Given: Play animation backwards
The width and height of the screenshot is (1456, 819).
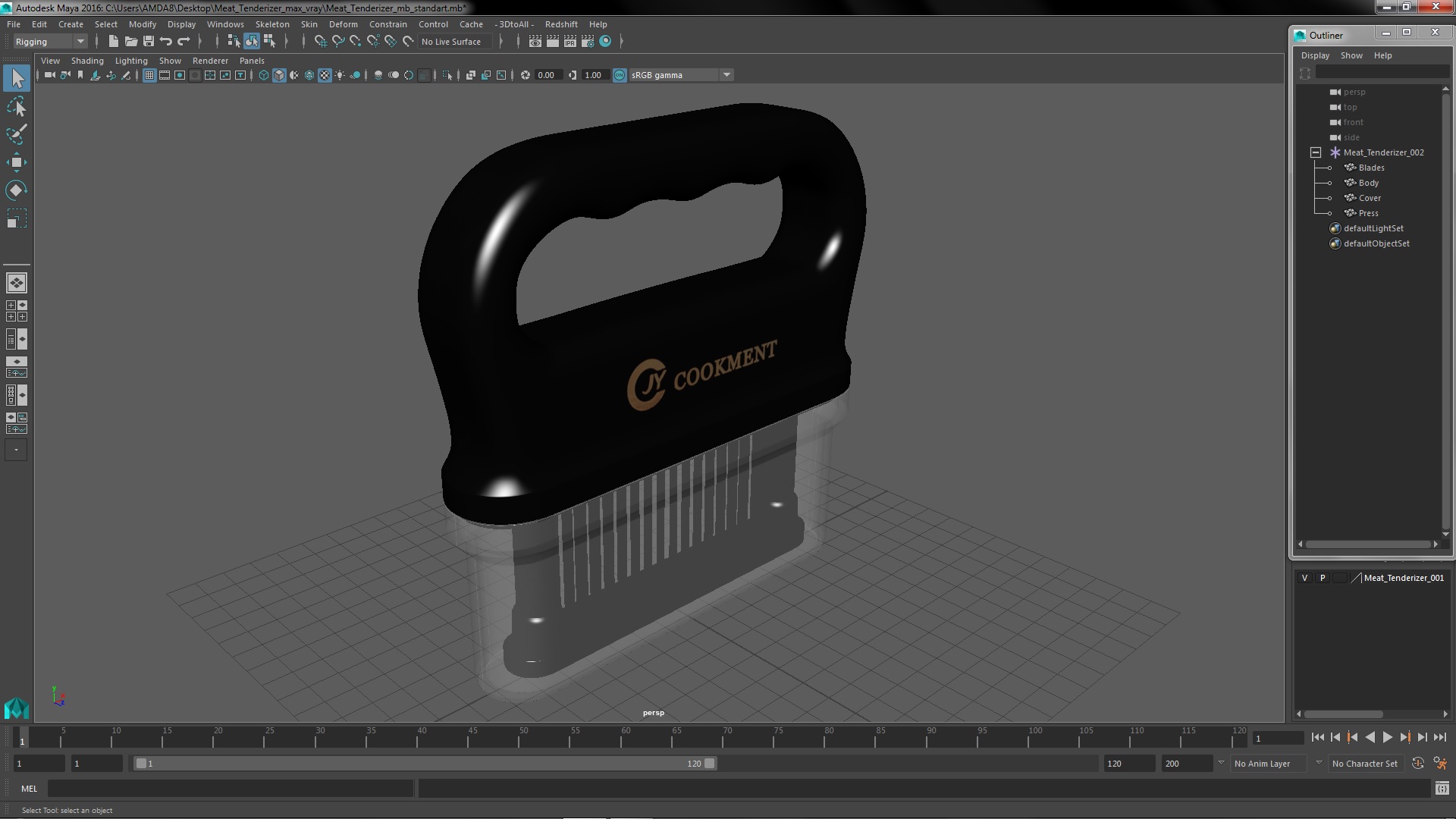Looking at the screenshot, I should pyautogui.click(x=1370, y=737).
